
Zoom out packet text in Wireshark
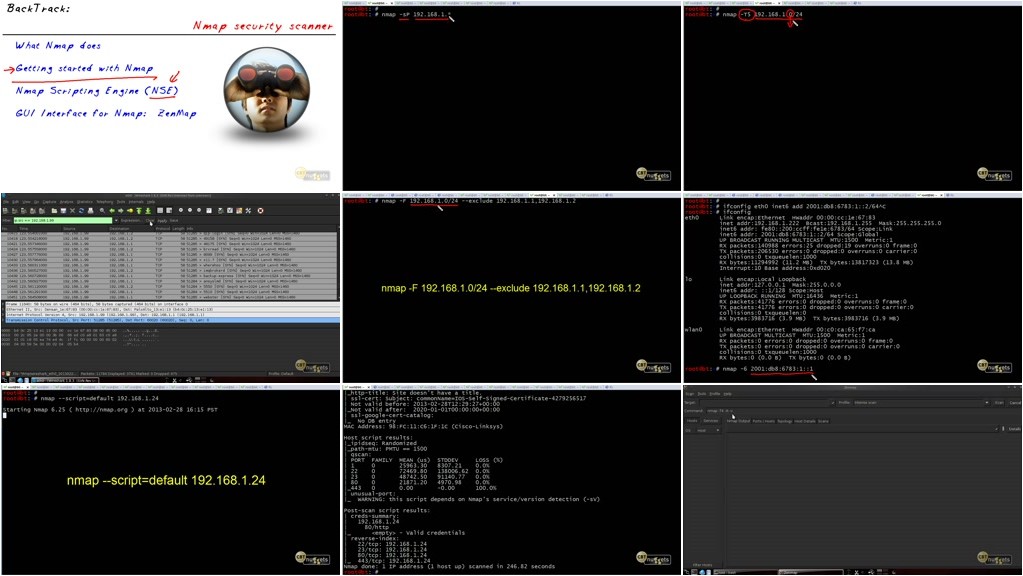(190, 210)
